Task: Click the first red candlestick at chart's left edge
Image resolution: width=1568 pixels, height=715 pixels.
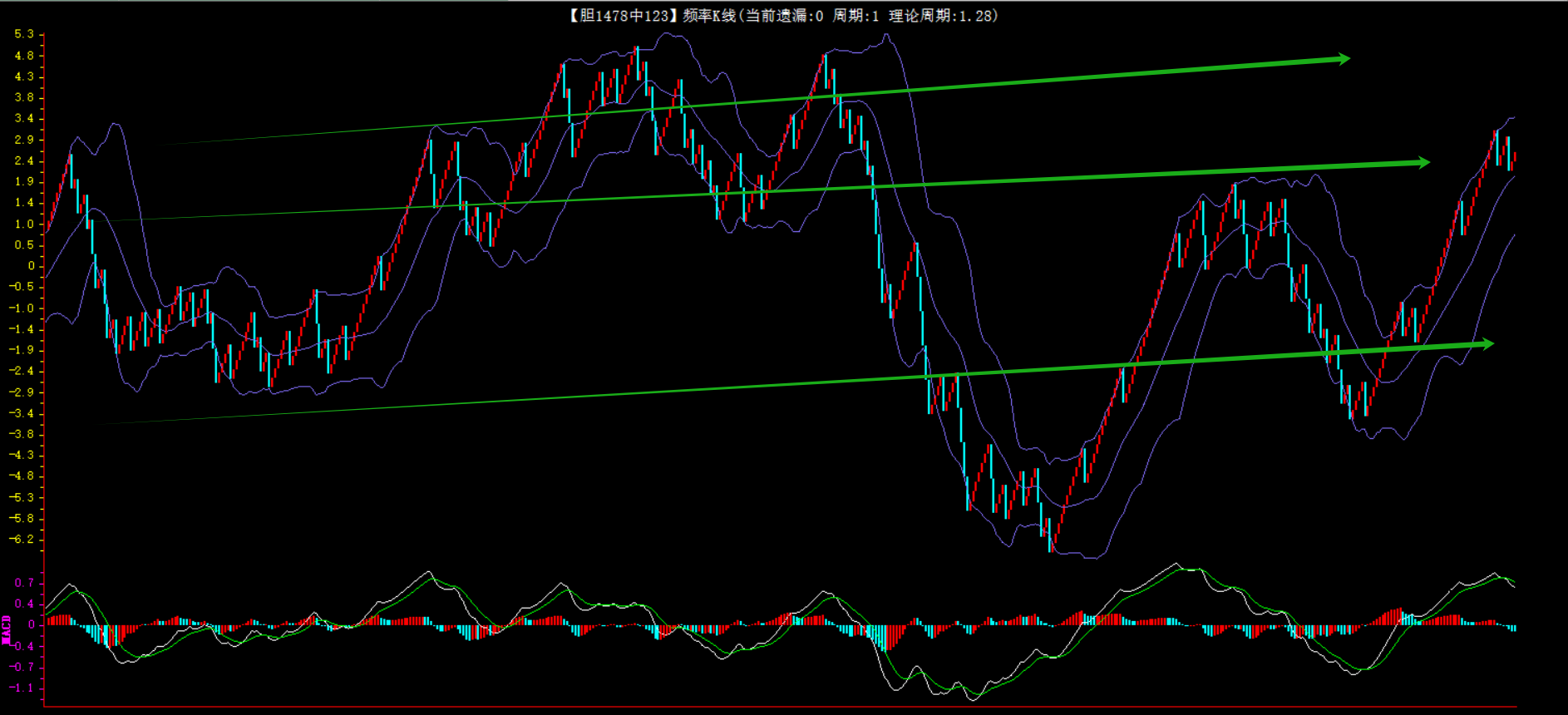Action: (x=48, y=221)
